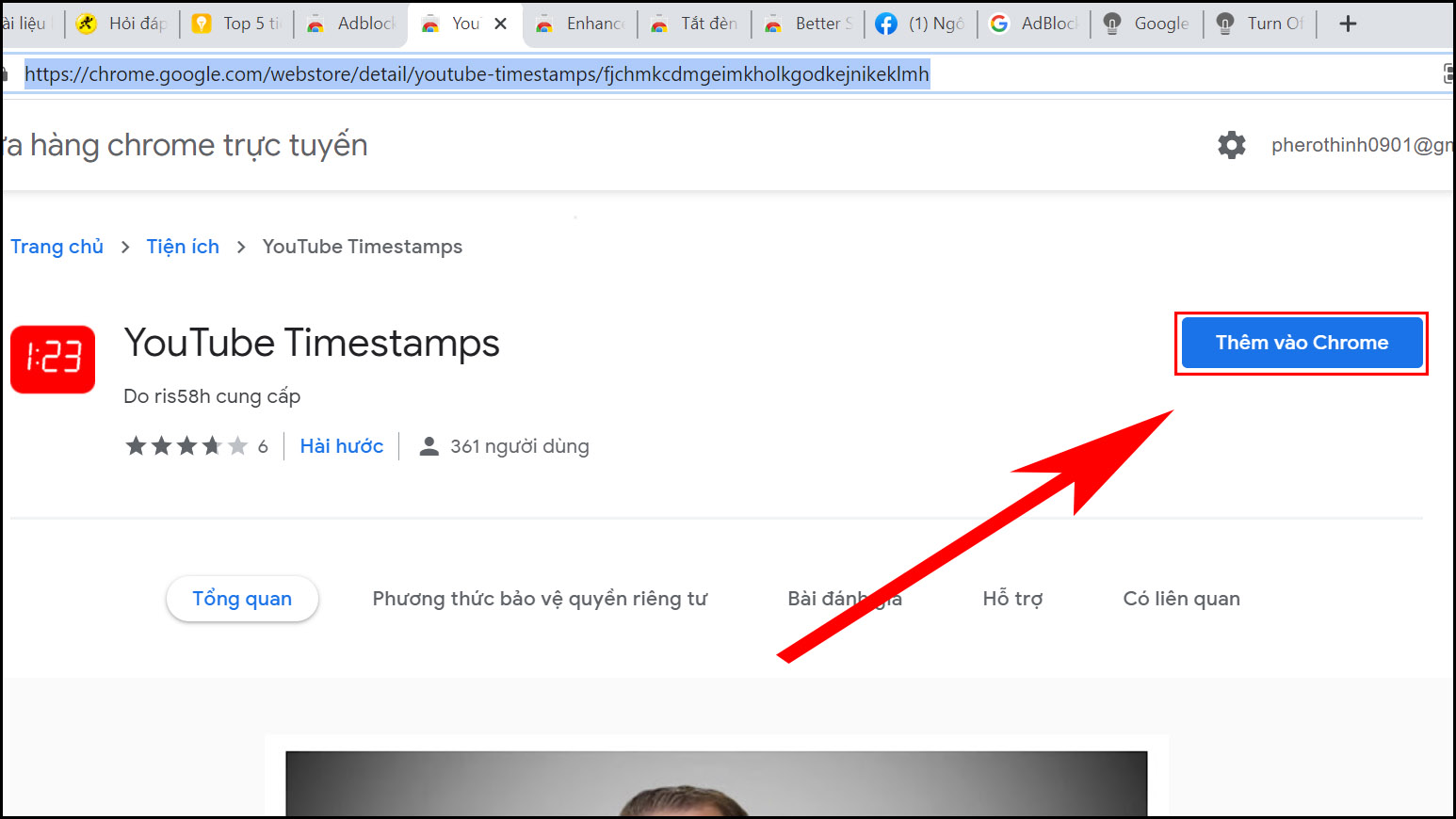
Task: Click the star rating of the extension
Action: pos(186,446)
